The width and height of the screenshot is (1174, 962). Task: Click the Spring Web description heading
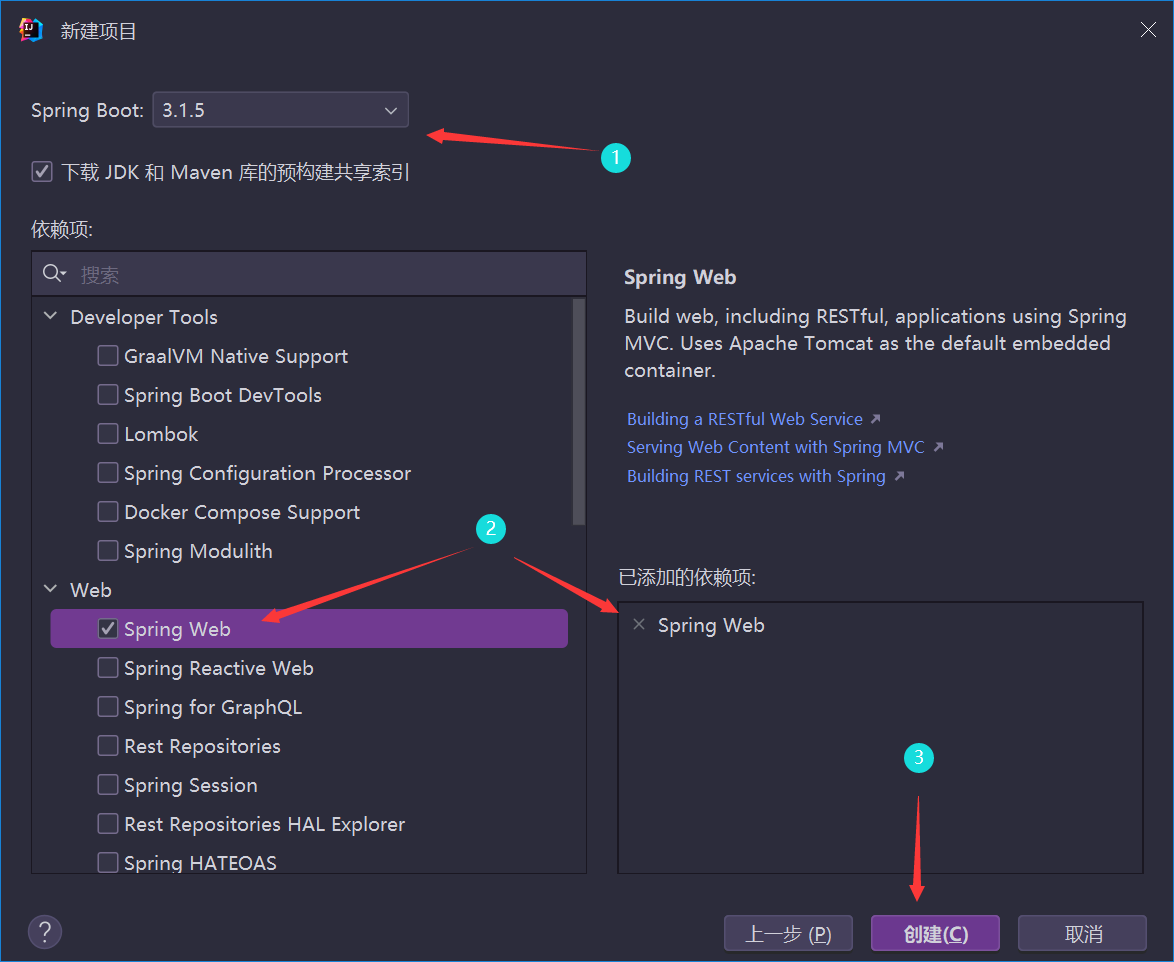(x=680, y=277)
